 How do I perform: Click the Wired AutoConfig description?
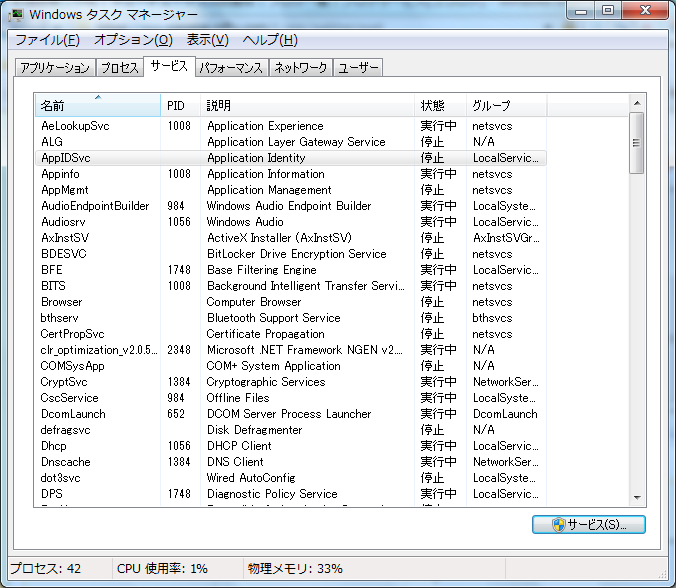(x=251, y=478)
